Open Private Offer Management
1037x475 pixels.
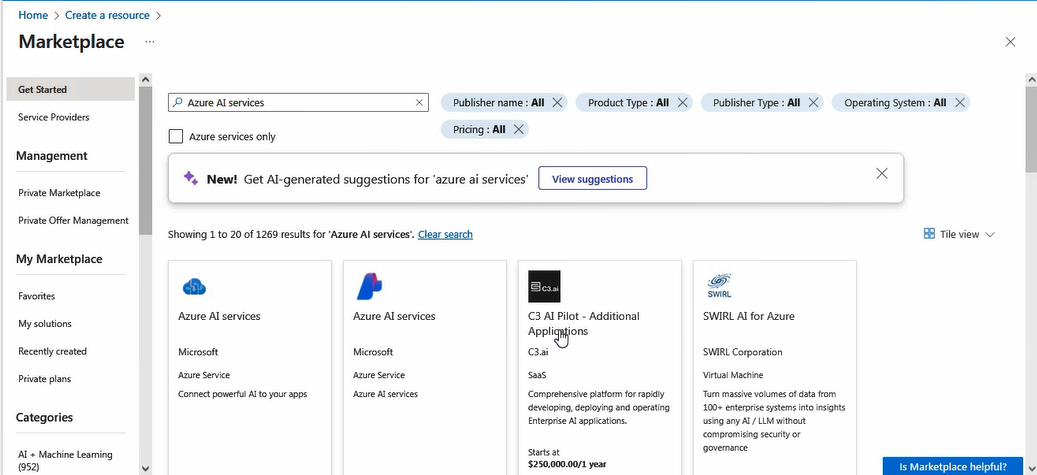(x=73, y=220)
